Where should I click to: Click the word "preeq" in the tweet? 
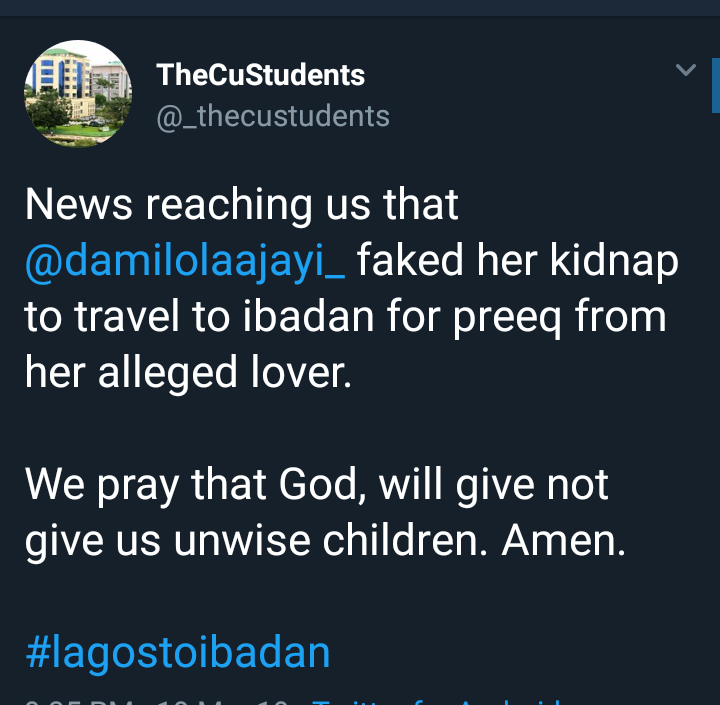492,318
